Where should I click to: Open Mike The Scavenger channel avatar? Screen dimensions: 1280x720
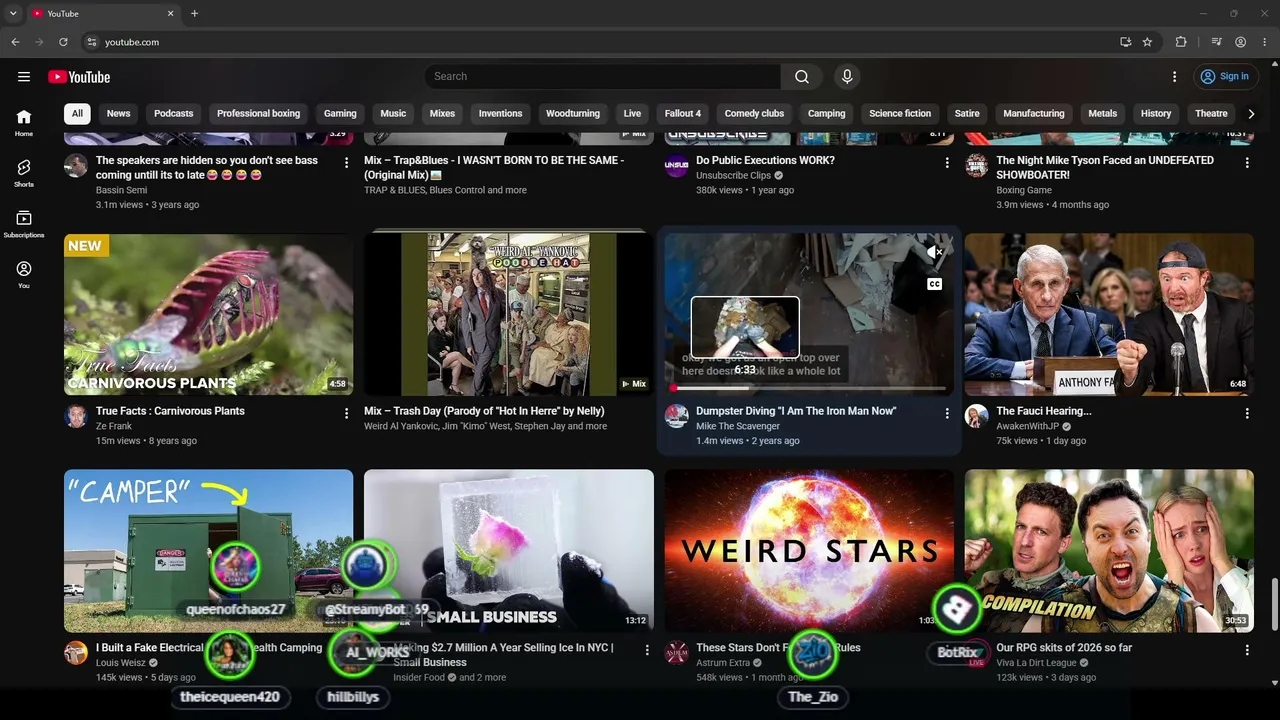677,416
